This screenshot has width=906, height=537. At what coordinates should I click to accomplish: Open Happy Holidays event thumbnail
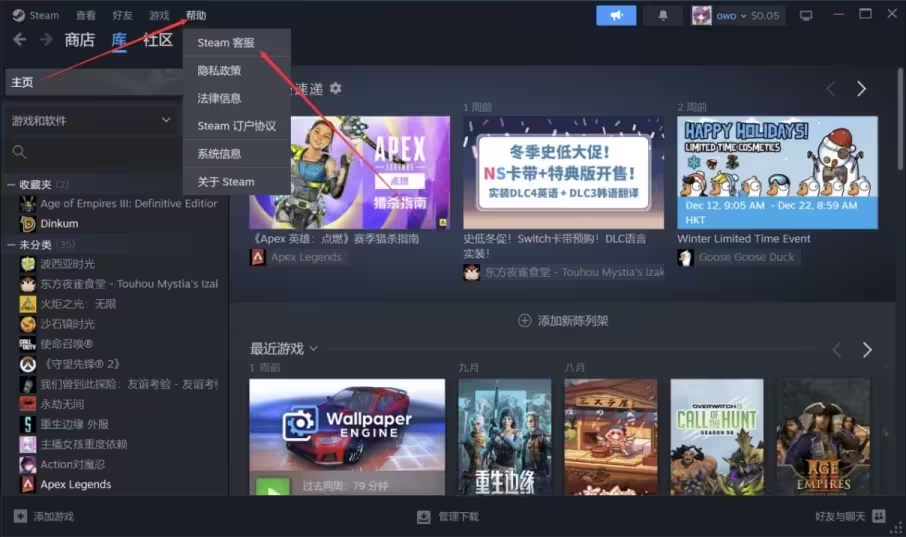777,172
